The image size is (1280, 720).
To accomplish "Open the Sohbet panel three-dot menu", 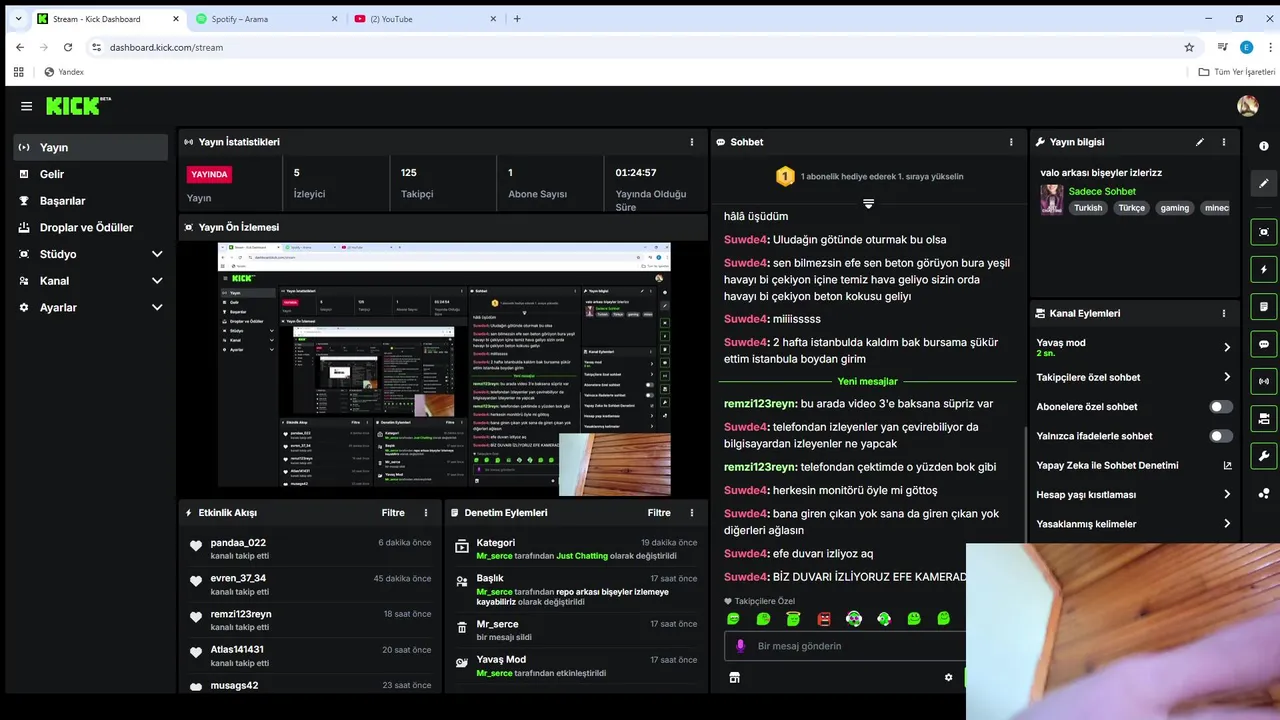I will pos(1012,142).
